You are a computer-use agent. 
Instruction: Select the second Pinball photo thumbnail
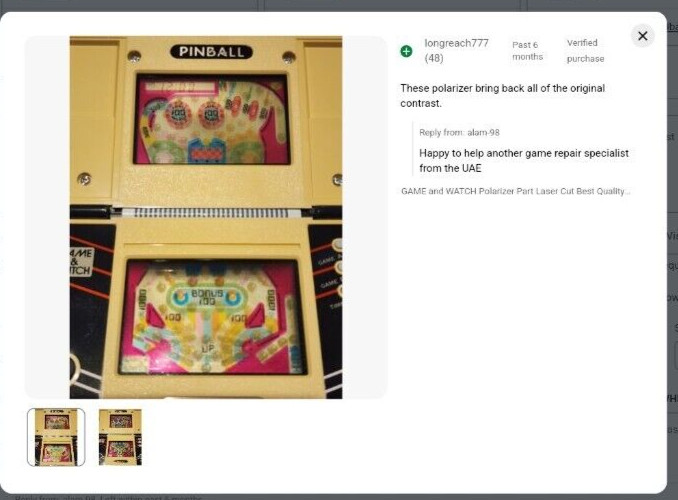[x=120, y=437]
